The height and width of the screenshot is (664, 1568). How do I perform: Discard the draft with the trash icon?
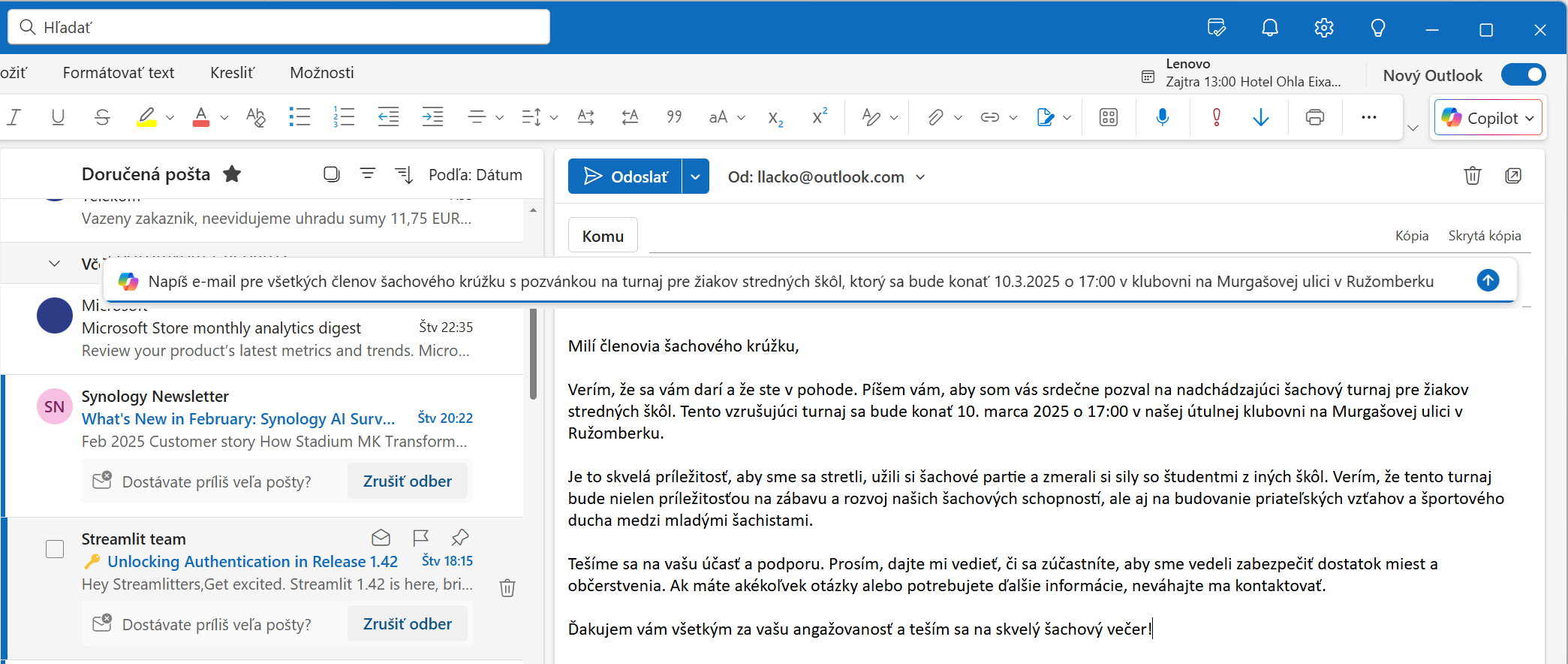(1472, 176)
